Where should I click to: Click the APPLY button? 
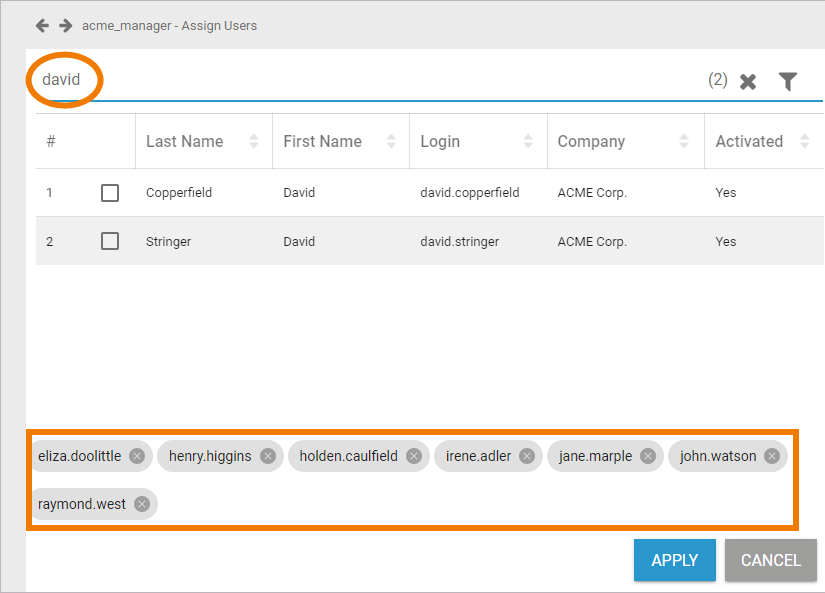click(675, 560)
